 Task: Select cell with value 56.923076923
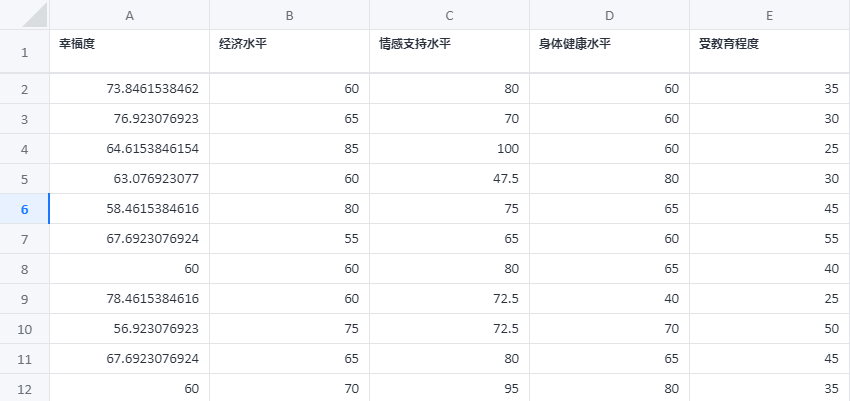click(129, 328)
